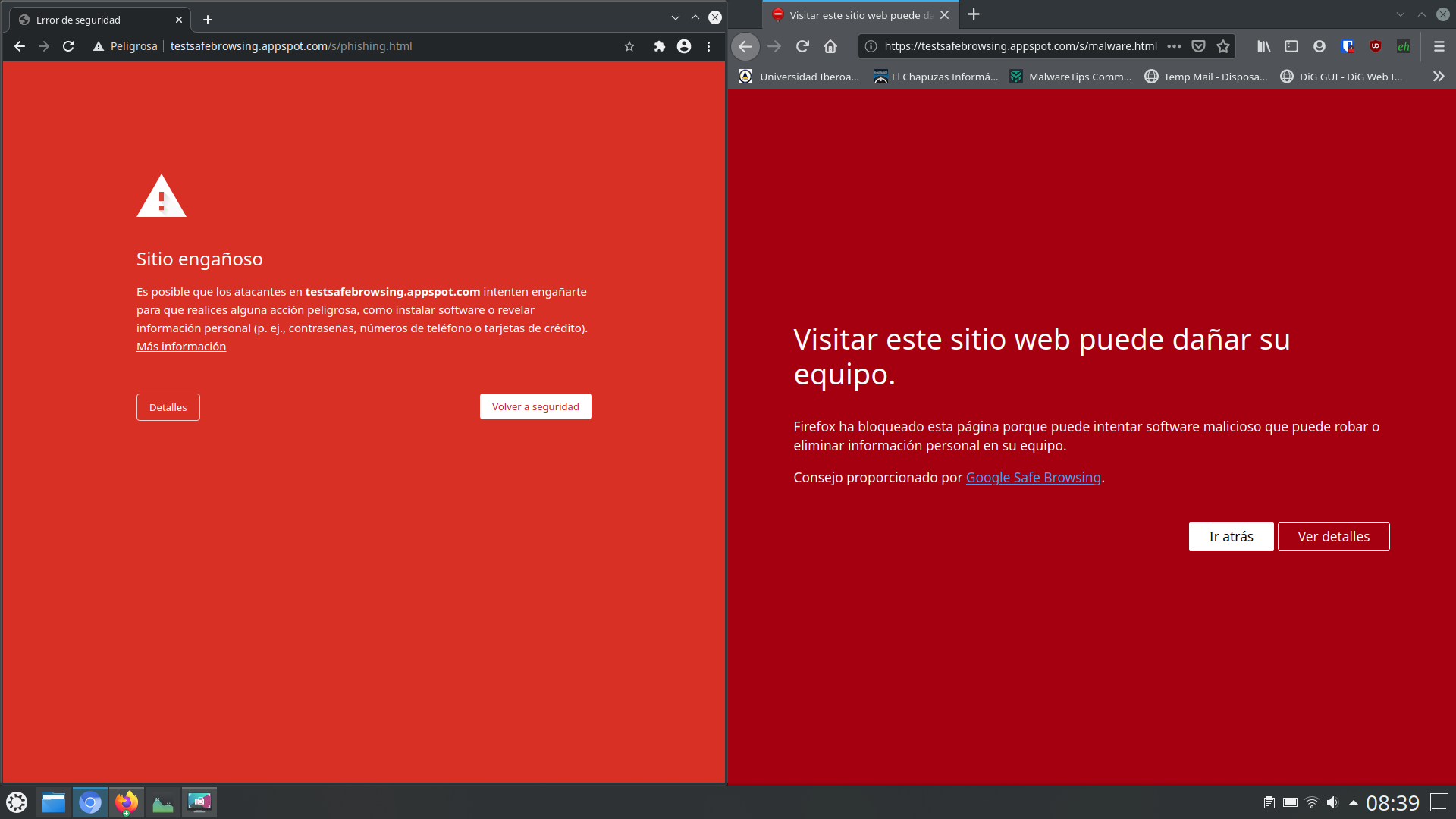This screenshot has height=819, width=1456.
Task: Bookmark malware page with Firefox star
Action: (x=1223, y=46)
